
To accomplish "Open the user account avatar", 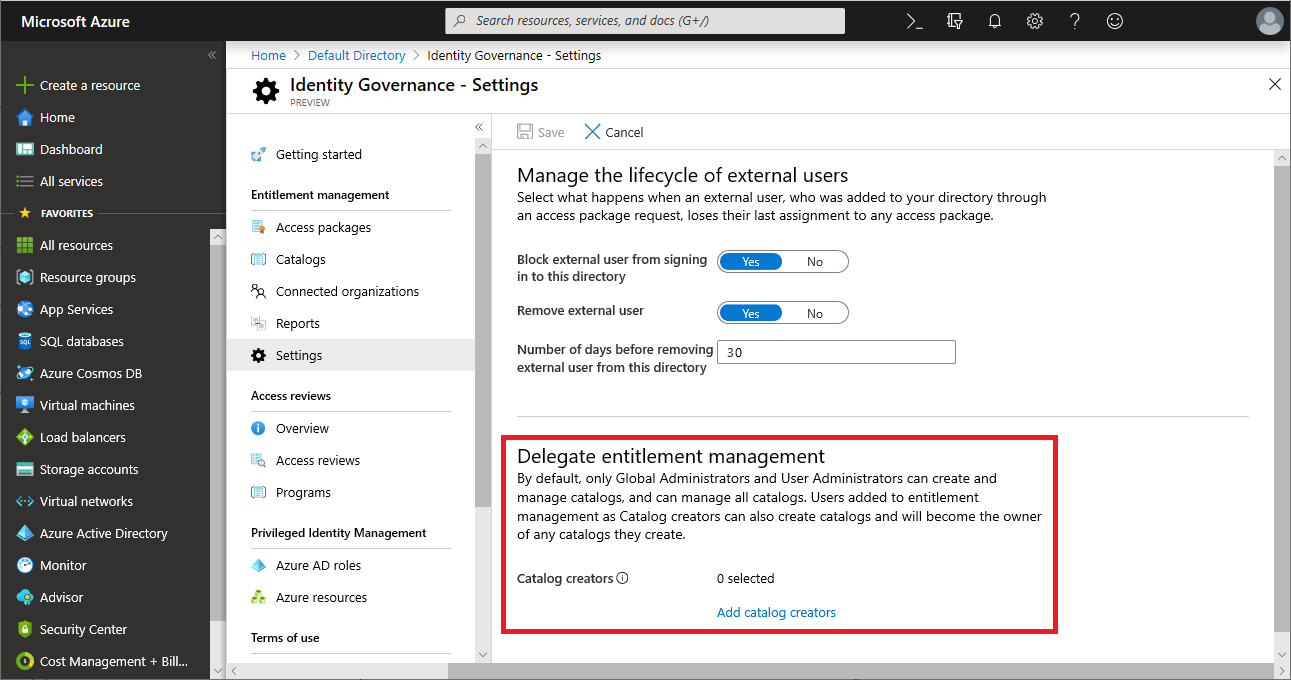I will (1270, 21).
